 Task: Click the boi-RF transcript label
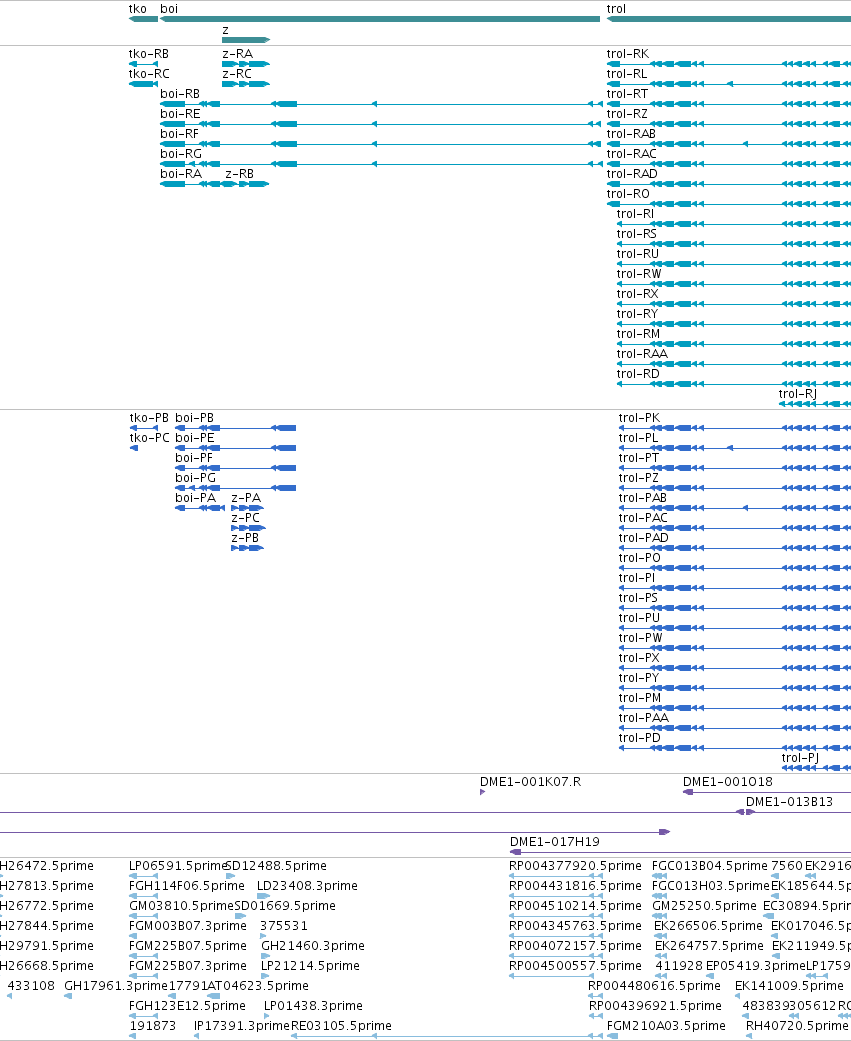pyautogui.click(x=179, y=133)
